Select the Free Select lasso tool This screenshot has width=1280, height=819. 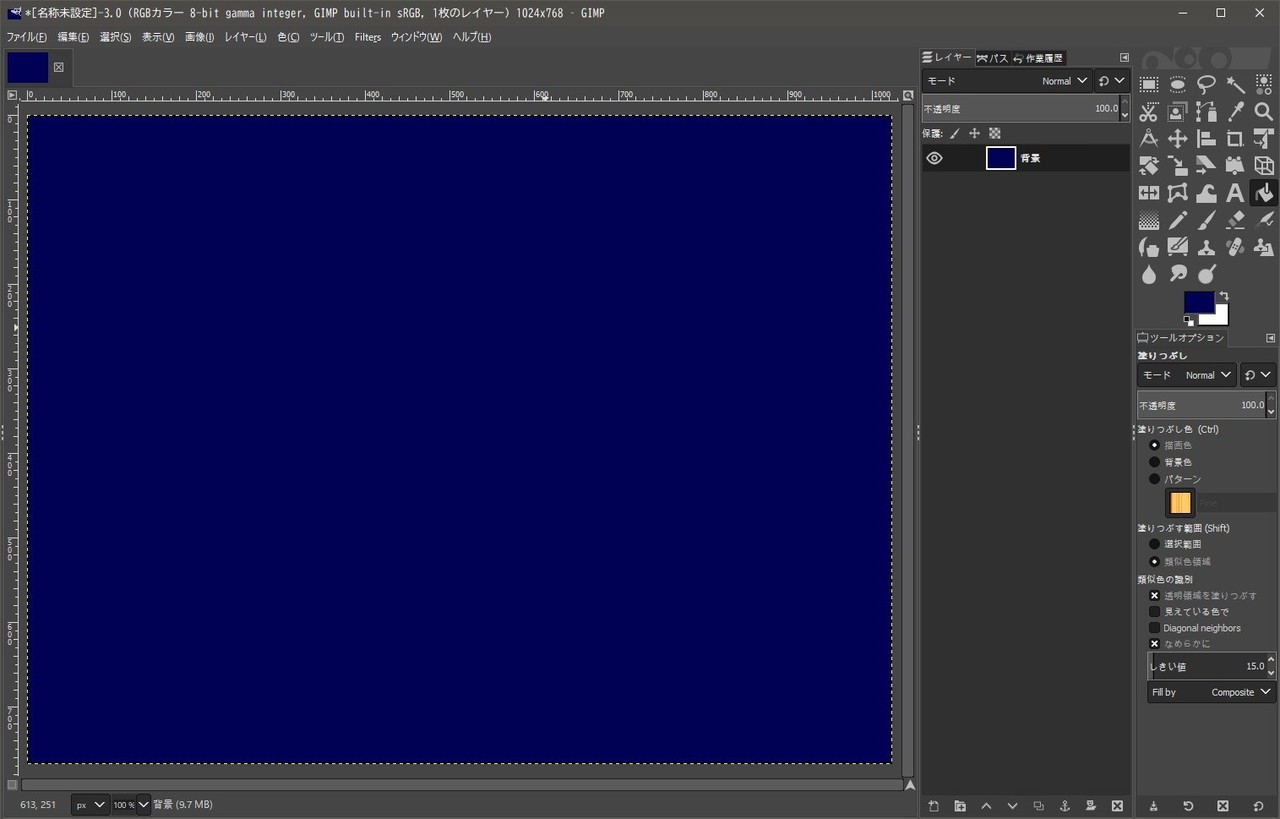point(1207,85)
